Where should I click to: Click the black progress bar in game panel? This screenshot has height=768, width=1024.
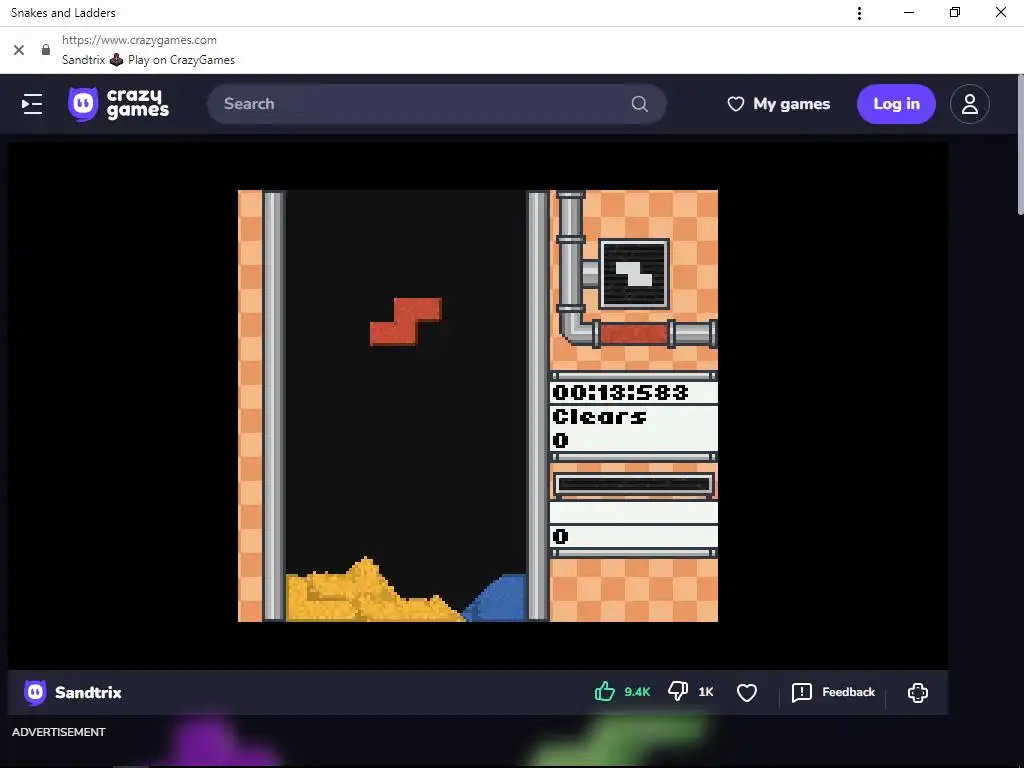pos(633,485)
